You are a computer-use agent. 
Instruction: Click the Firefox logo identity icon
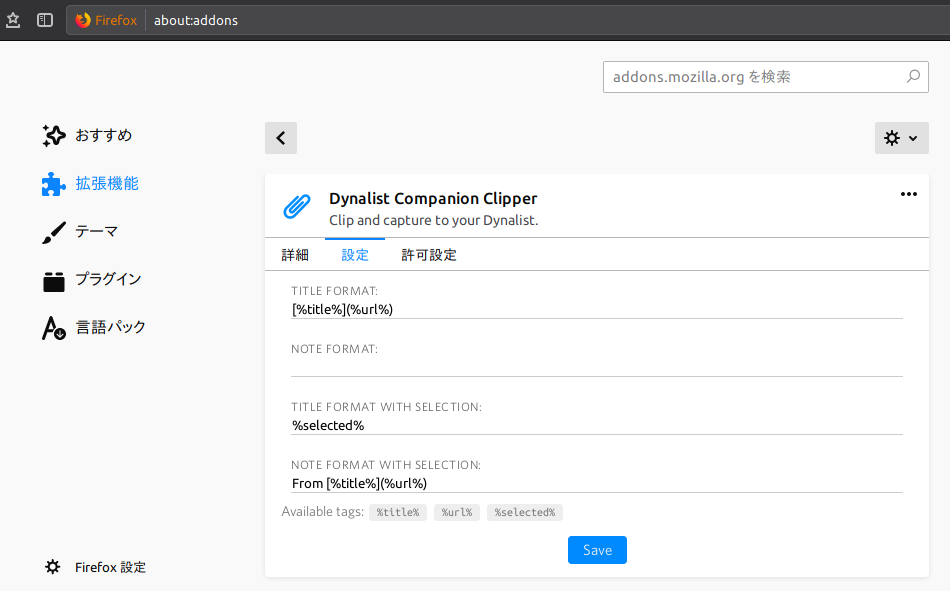(83, 20)
